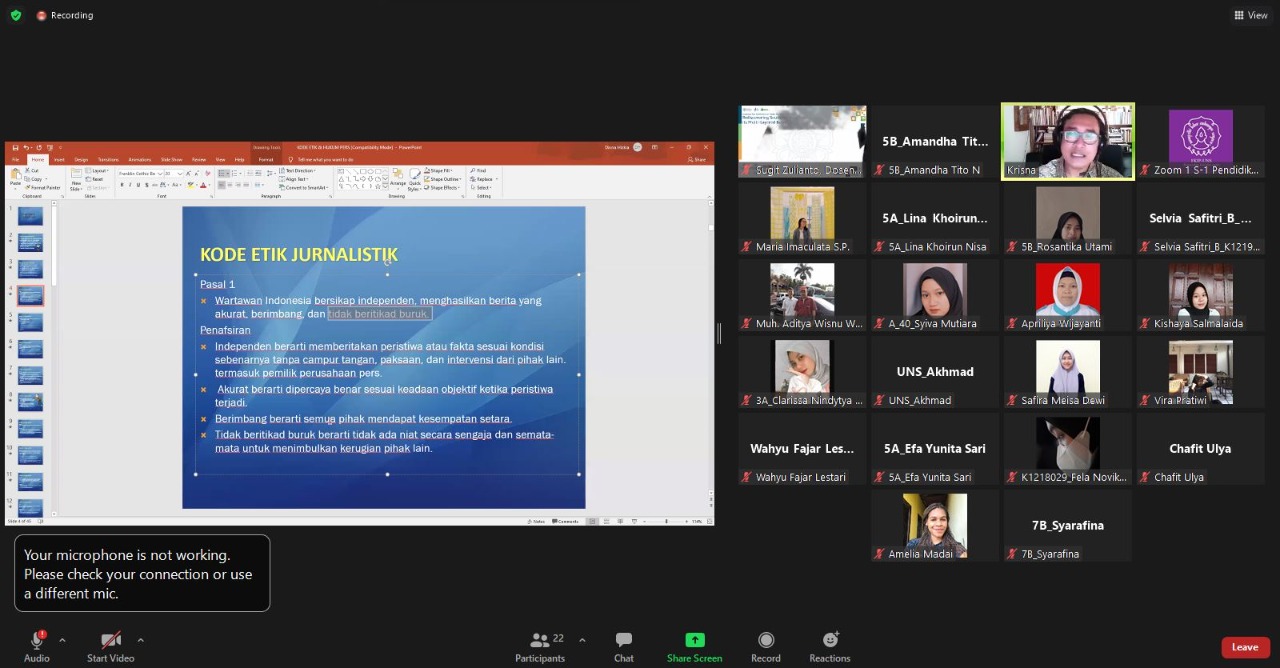Click the Find button in Editing group
Image resolution: width=1280 pixels, height=668 pixels.
(x=480, y=171)
